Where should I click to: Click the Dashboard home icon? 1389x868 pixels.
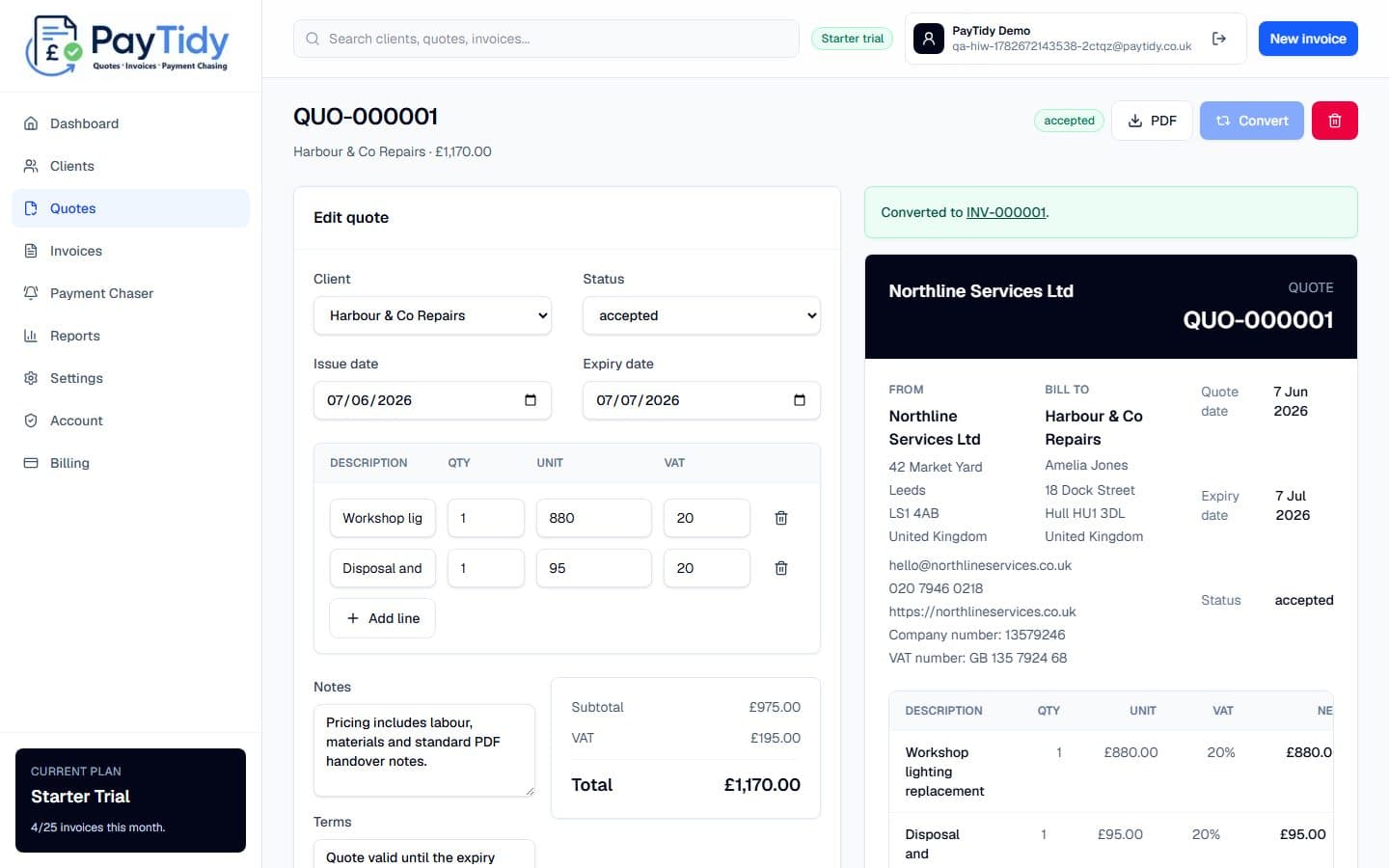[31, 123]
